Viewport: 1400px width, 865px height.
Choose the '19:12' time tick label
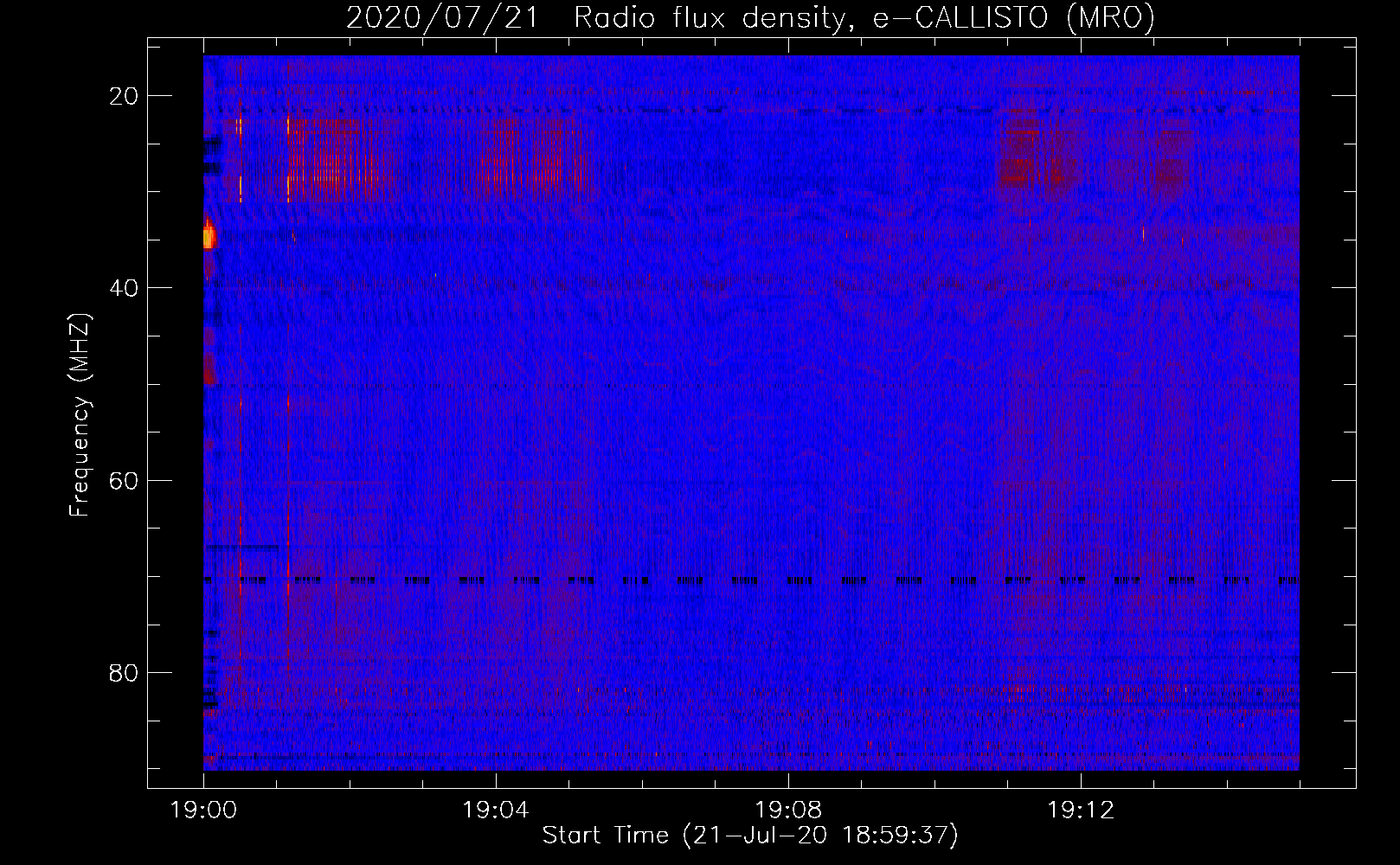coord(1081,811)
